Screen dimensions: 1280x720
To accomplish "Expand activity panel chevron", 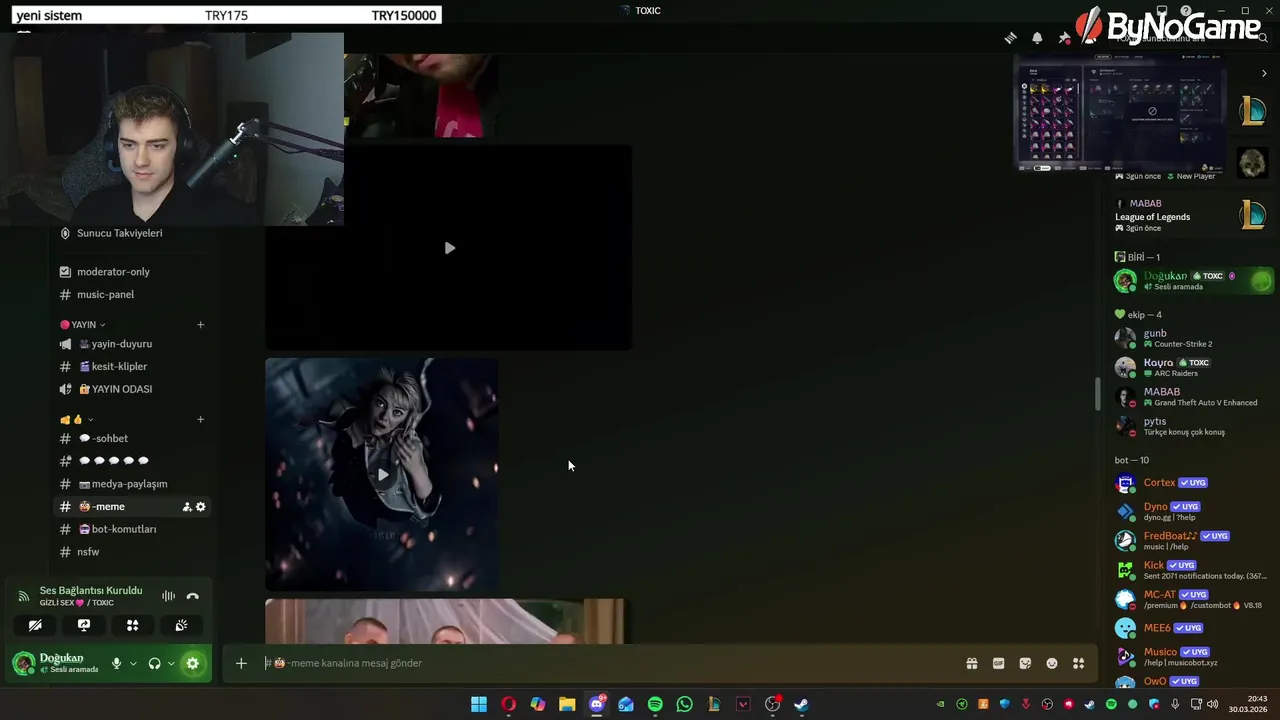I will (1264, 73).
